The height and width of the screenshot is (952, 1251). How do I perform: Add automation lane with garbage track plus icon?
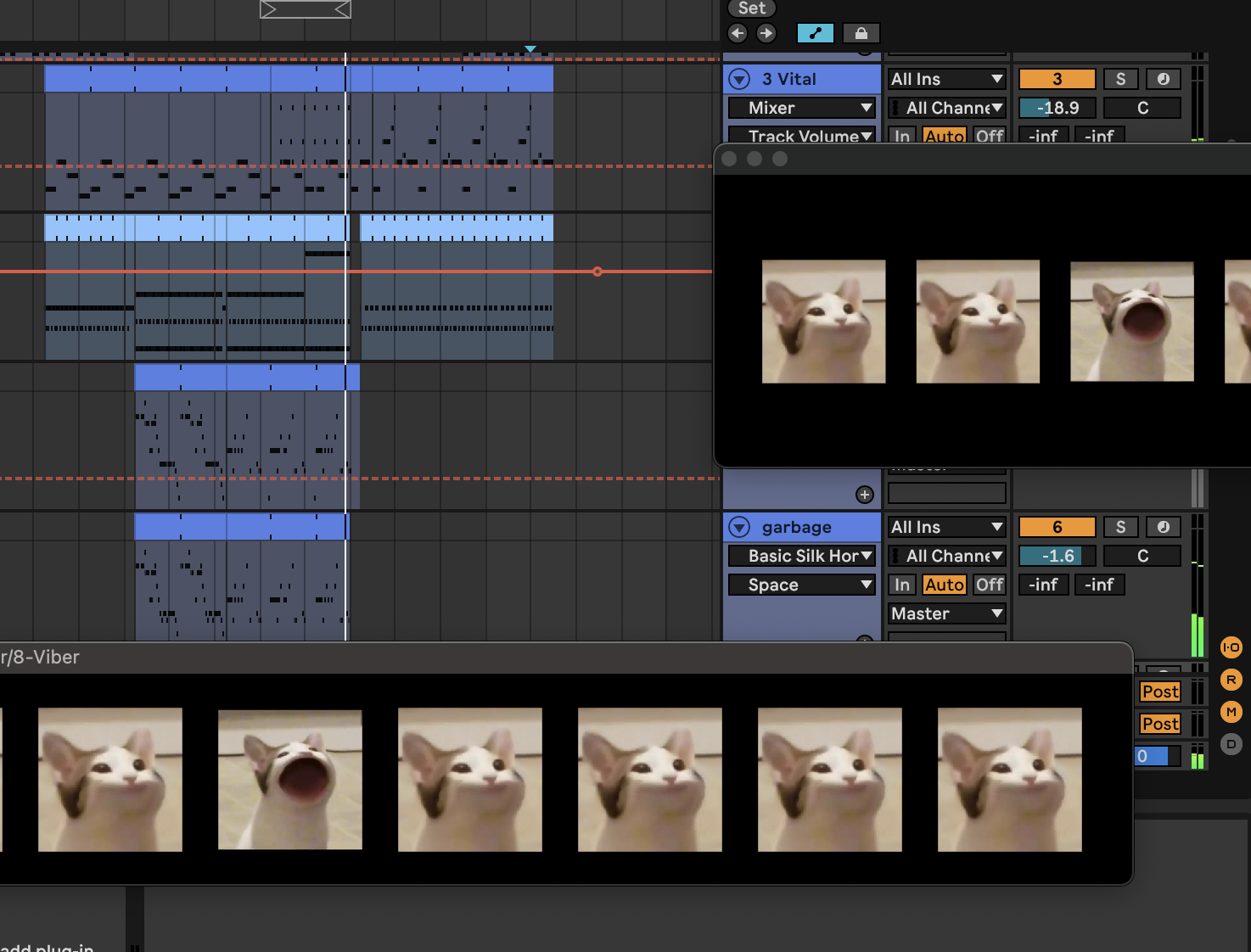(x=865, y=495)
